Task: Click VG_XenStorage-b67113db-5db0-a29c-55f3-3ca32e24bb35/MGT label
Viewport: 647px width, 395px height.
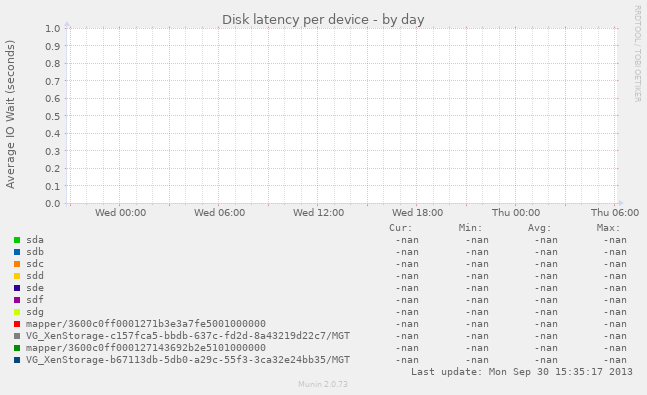Action: (x=188, y=360)
